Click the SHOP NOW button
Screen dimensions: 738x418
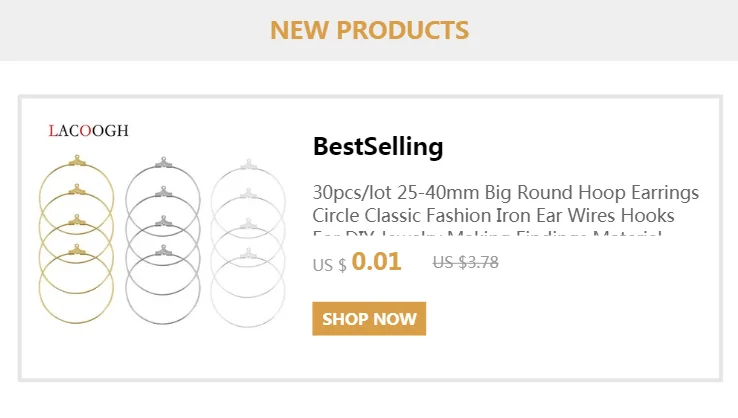[x=369, y=319]
